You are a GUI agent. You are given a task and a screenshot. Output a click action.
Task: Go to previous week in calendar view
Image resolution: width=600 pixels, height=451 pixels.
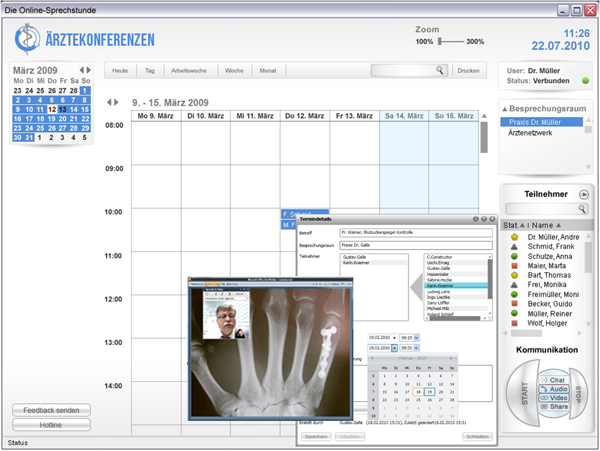pos(109,102)
